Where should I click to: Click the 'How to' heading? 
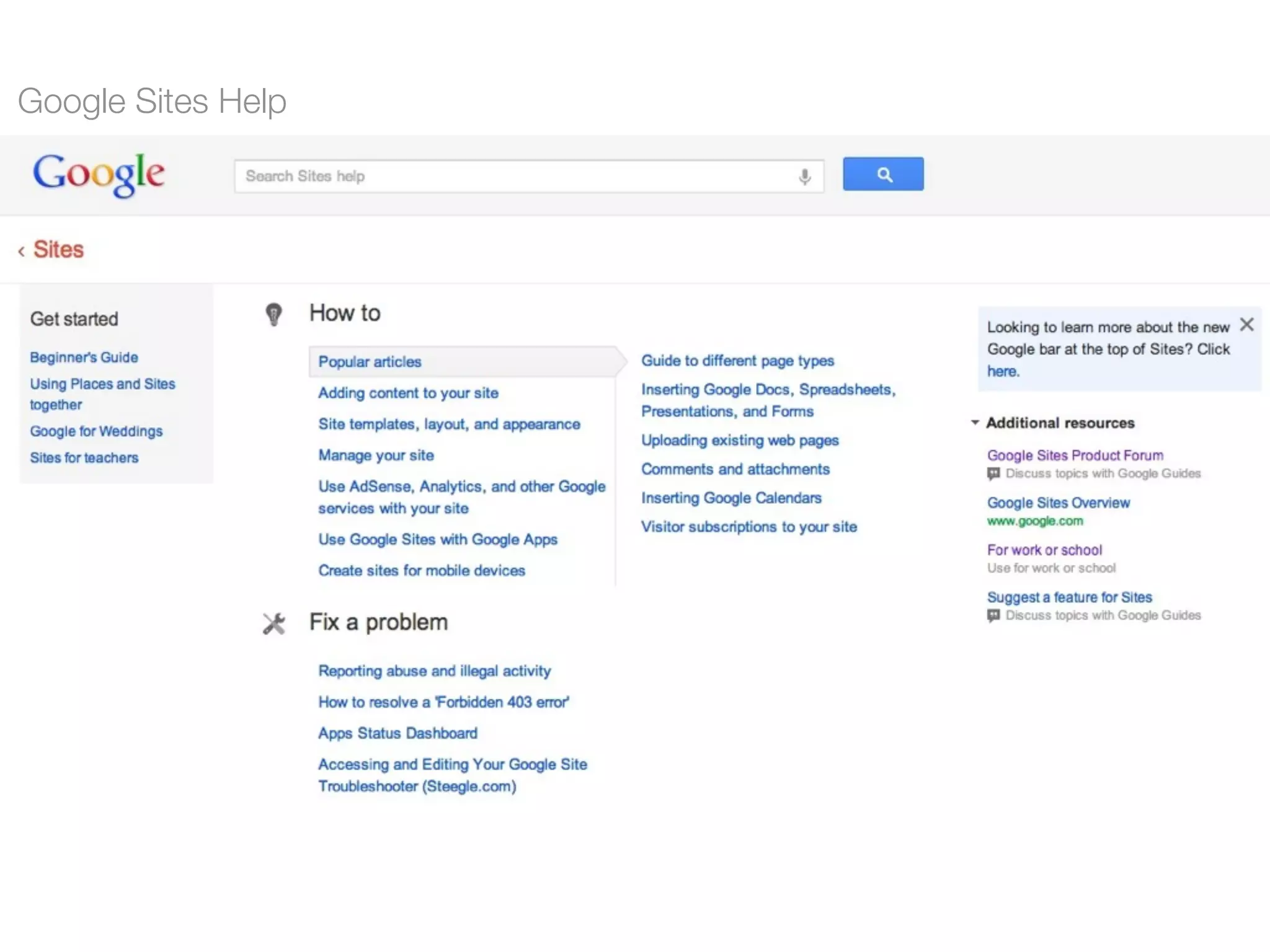[x=345, y=314]
